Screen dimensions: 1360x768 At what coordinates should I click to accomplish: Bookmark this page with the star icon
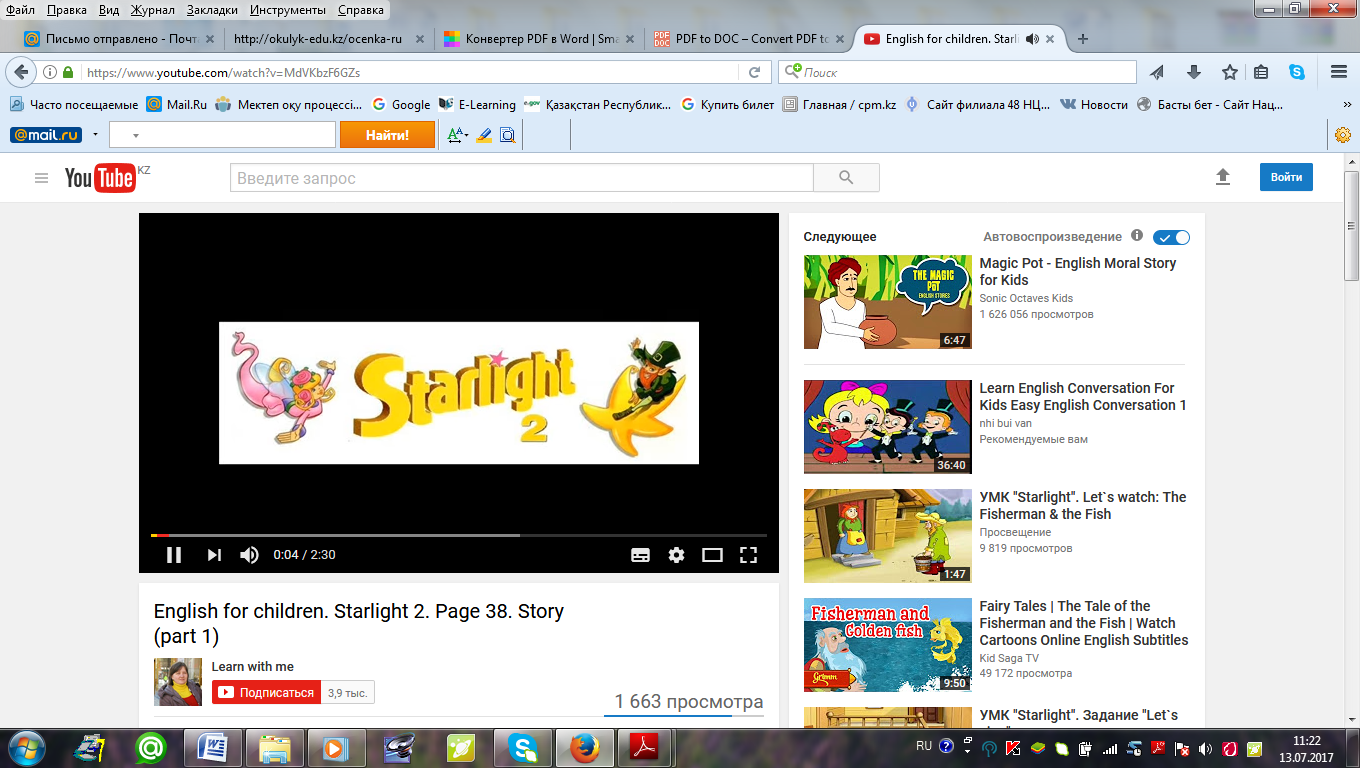coord(1229,72)
